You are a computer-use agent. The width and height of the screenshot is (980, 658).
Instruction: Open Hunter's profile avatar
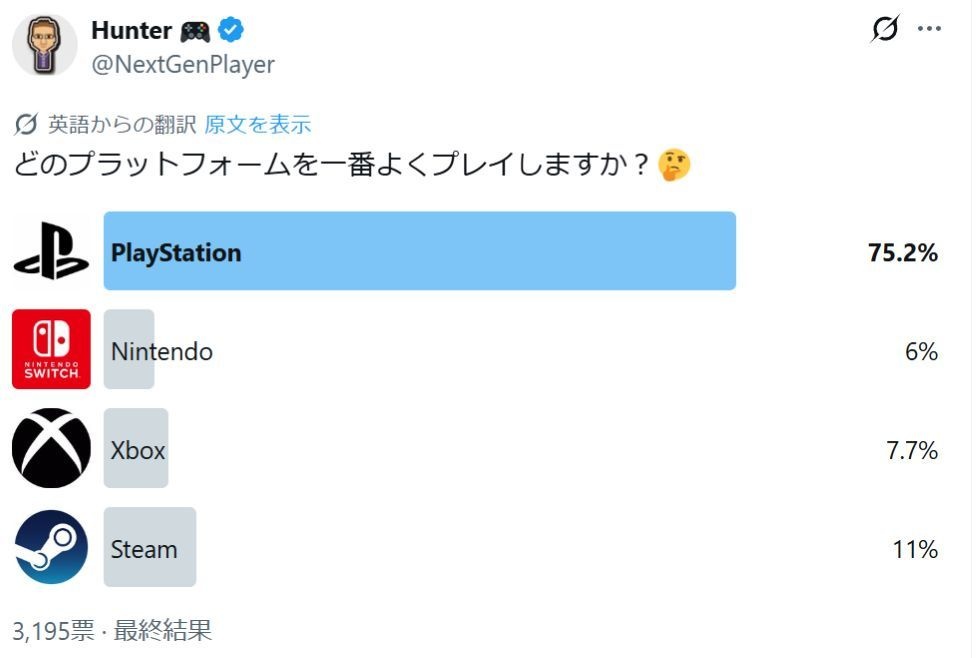(44, 46)
